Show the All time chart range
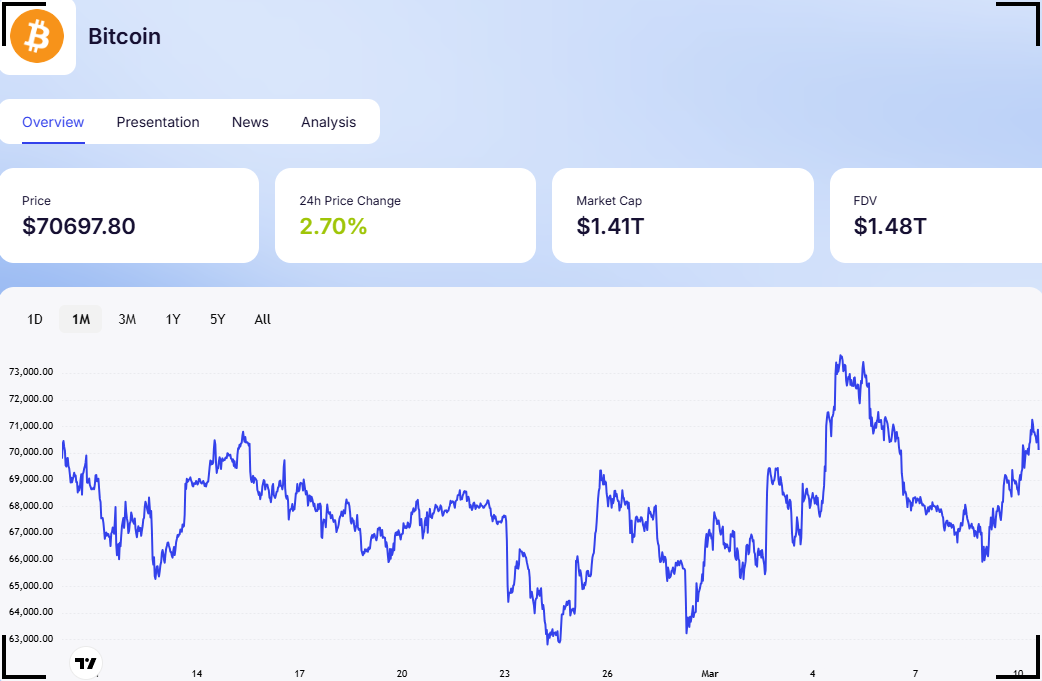This screenshot has height=681, width=1042. [262, 320]
